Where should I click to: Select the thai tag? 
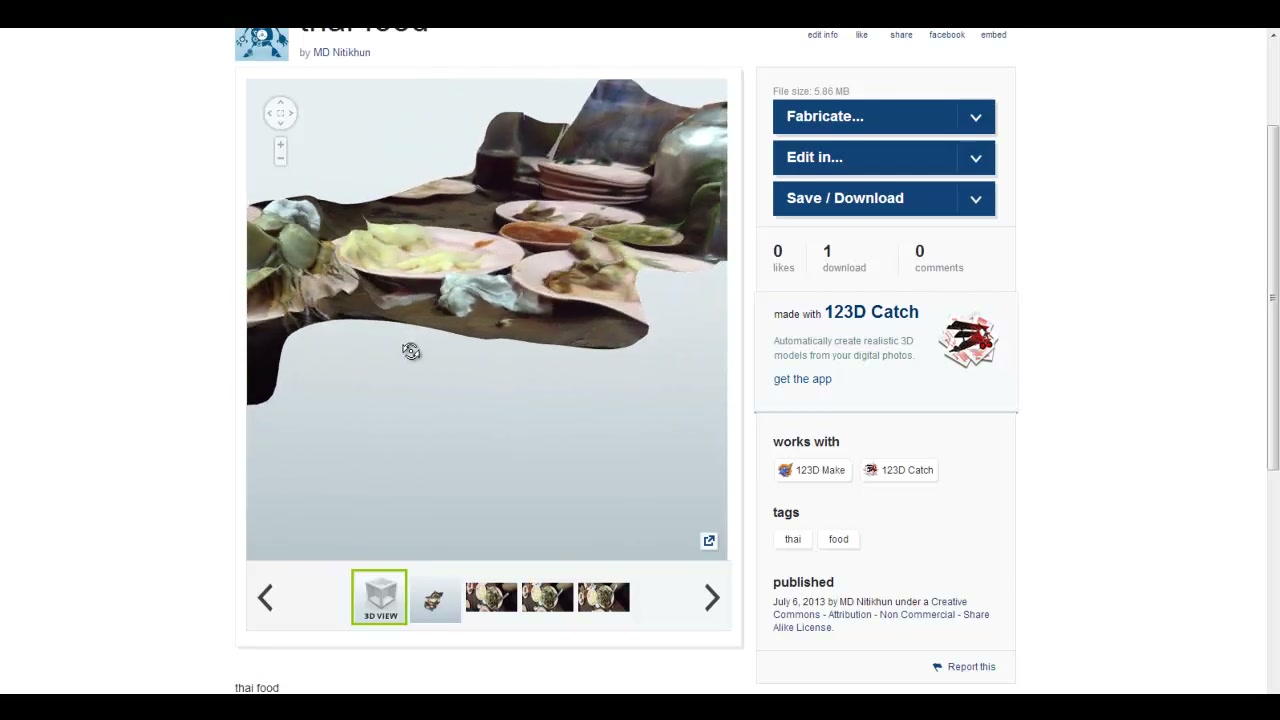[792, 539]
